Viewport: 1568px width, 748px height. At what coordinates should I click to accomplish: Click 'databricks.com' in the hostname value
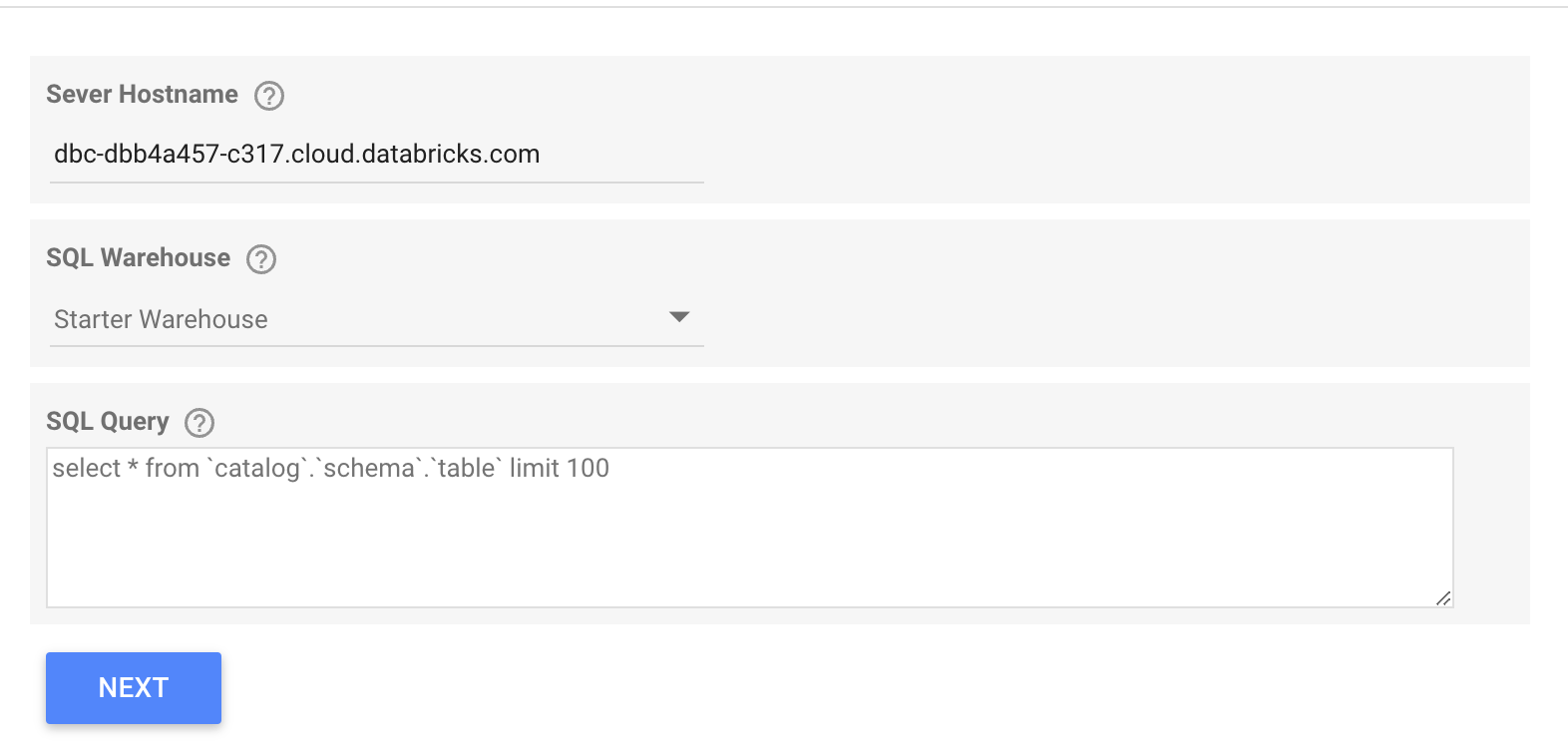(451, 155)
